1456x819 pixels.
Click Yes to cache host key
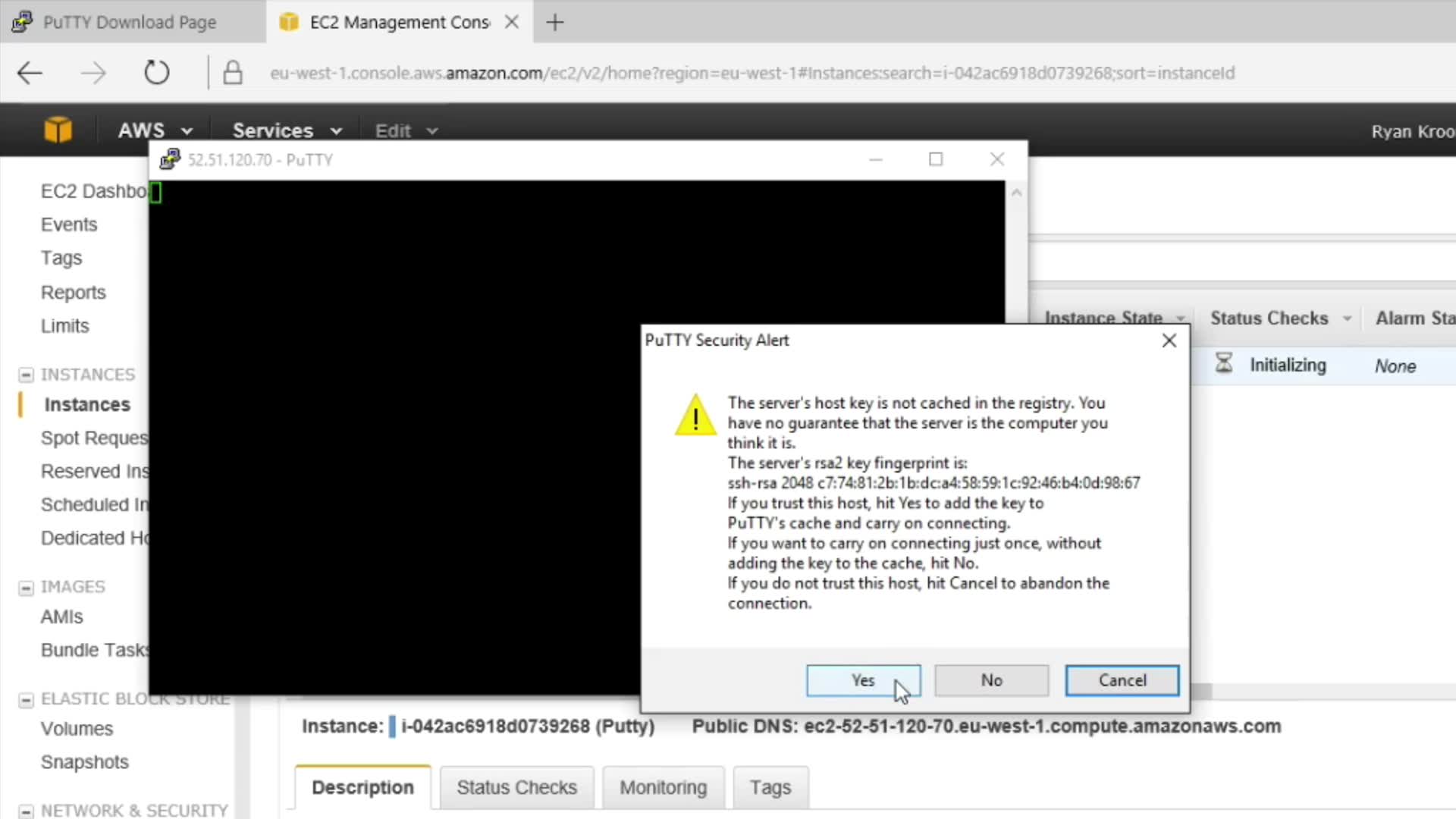(x=863, y=680)
